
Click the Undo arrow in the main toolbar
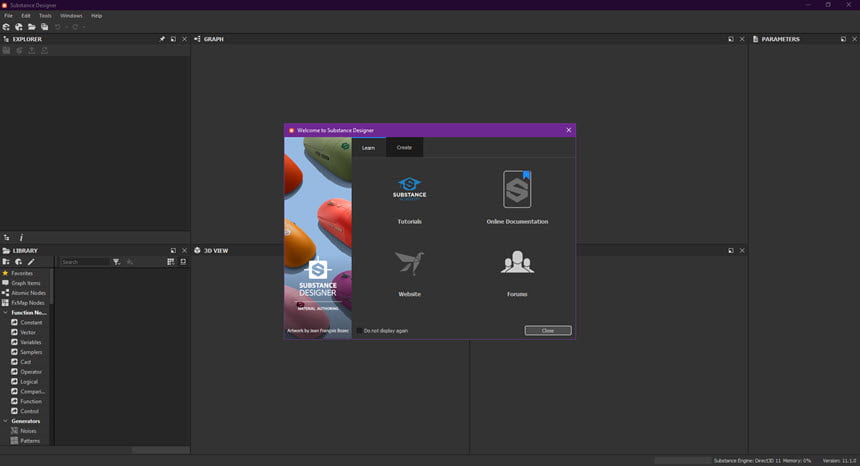coord(58,27)
